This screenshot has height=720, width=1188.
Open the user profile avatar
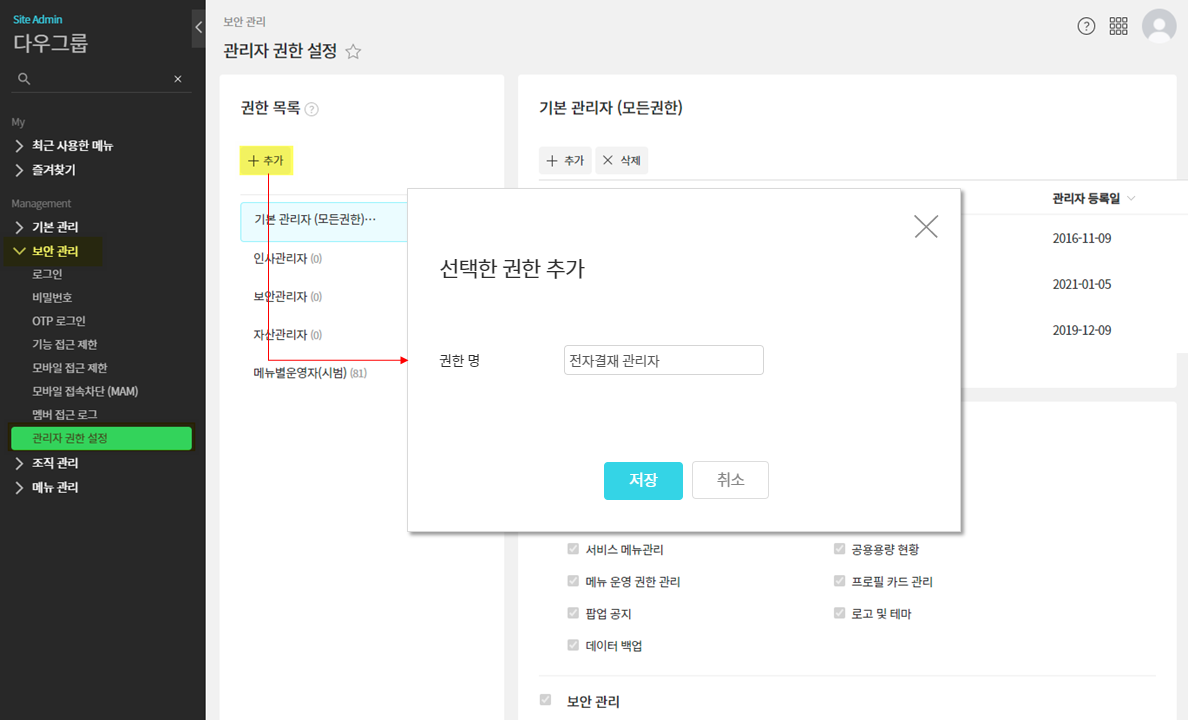coord(1159,26)
